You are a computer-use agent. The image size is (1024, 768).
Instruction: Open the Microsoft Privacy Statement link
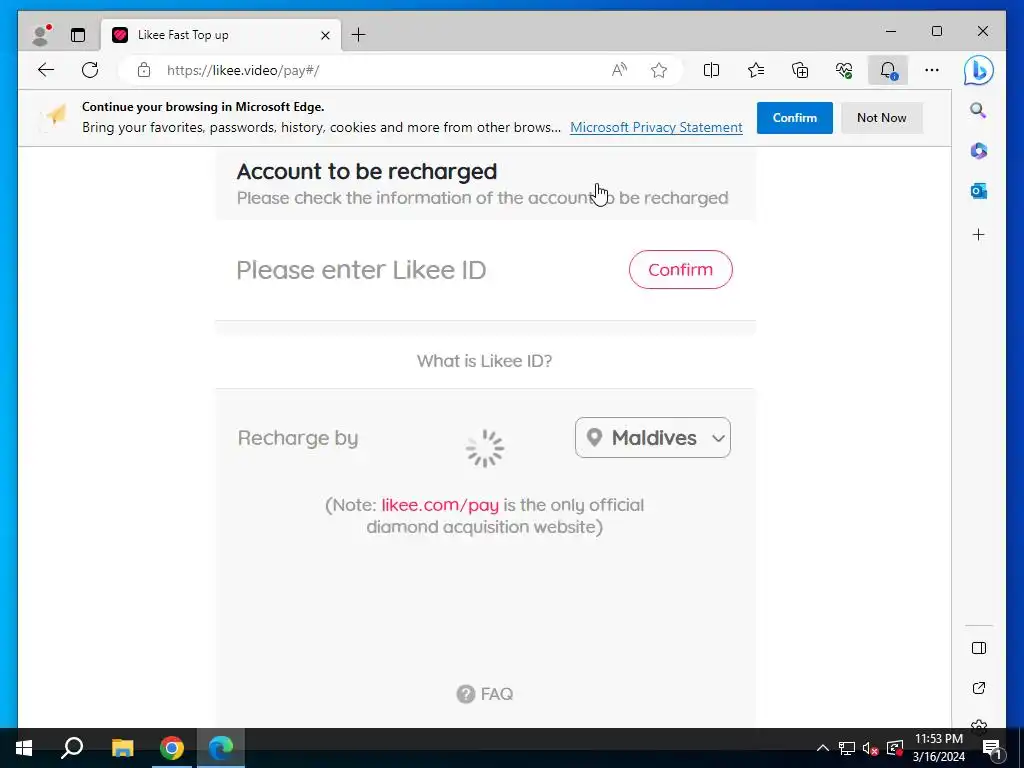point(656,127)
